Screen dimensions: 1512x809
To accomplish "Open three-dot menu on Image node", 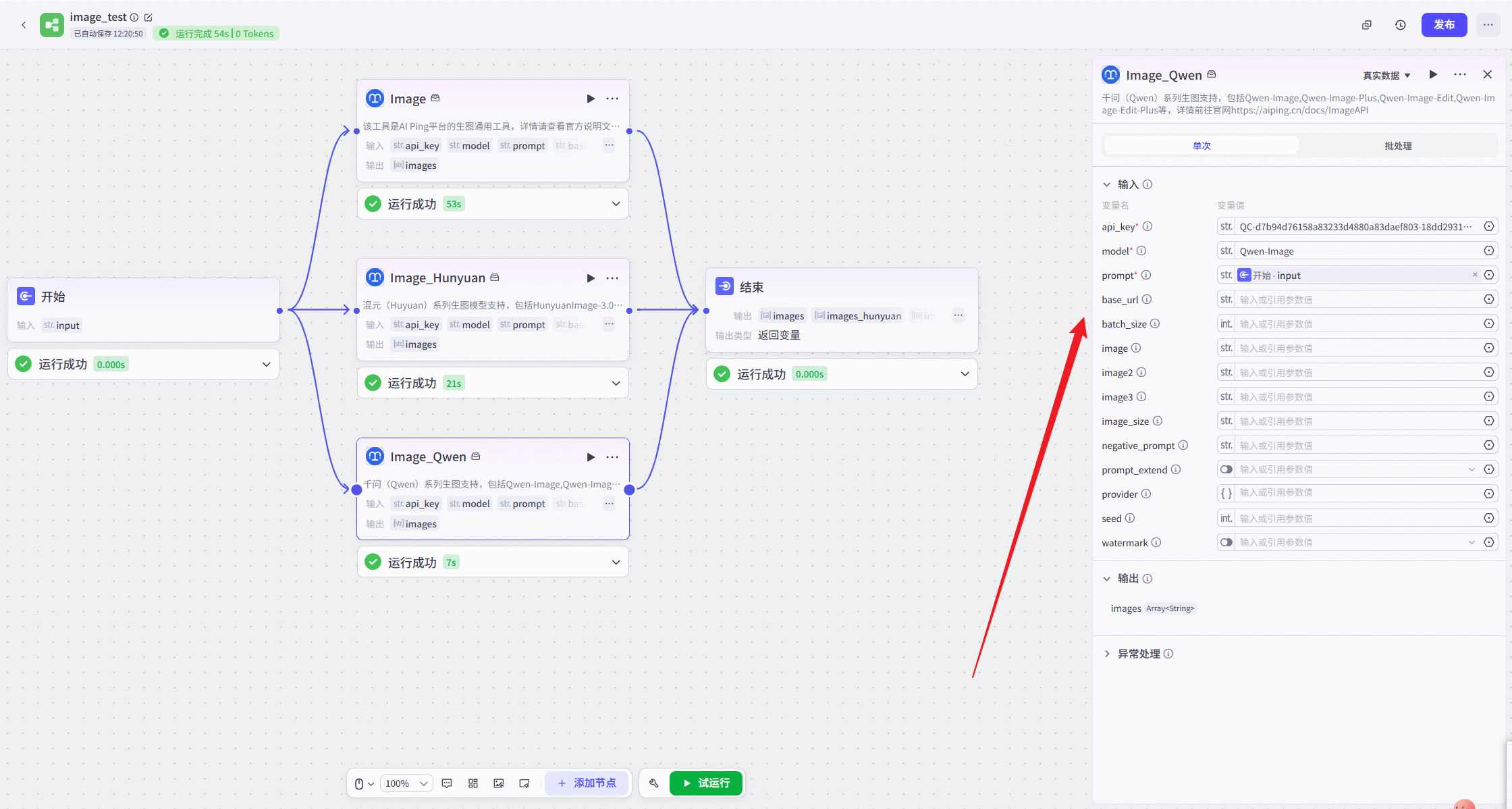I will (612, 99).
